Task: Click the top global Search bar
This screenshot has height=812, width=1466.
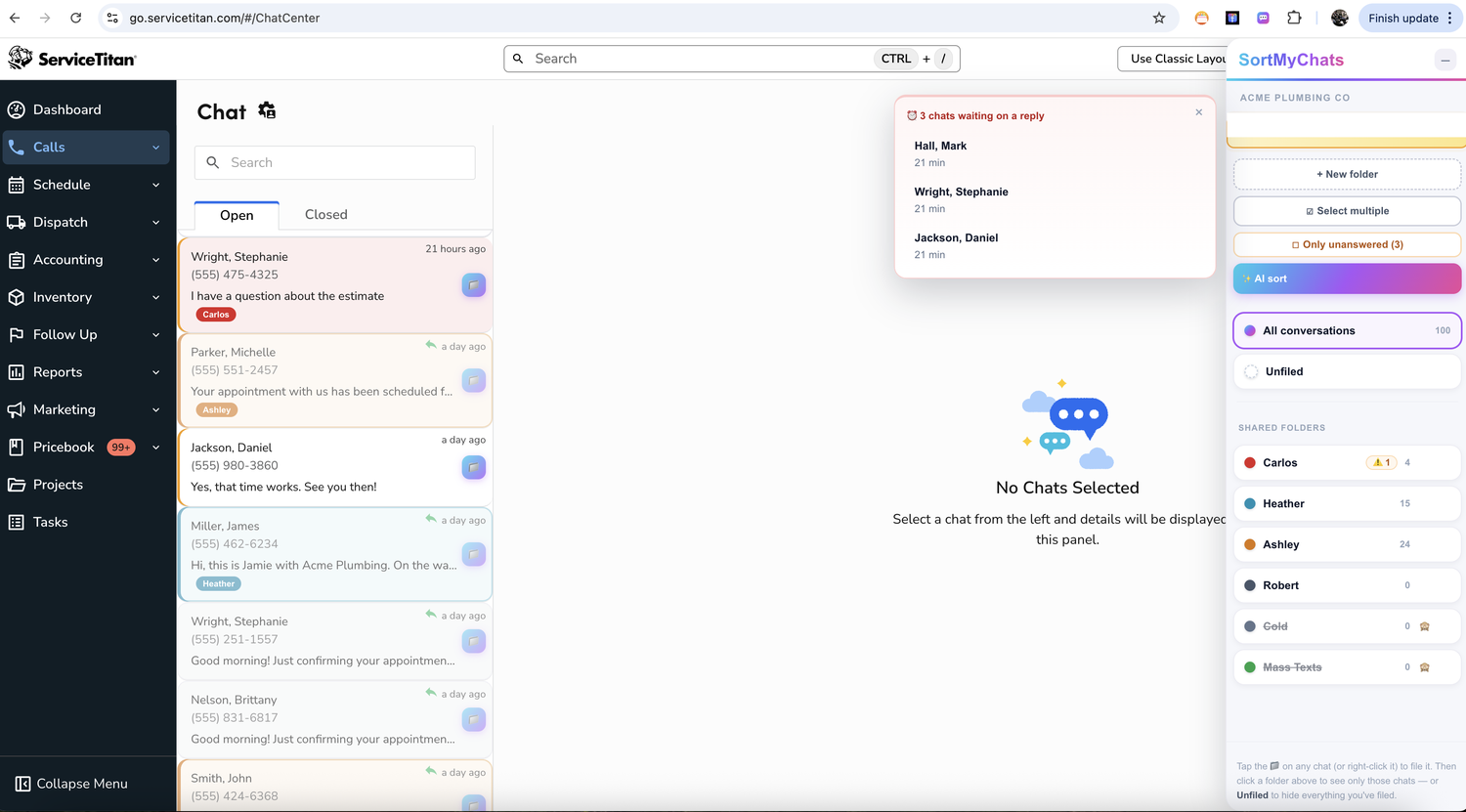Action: (732, 59)
